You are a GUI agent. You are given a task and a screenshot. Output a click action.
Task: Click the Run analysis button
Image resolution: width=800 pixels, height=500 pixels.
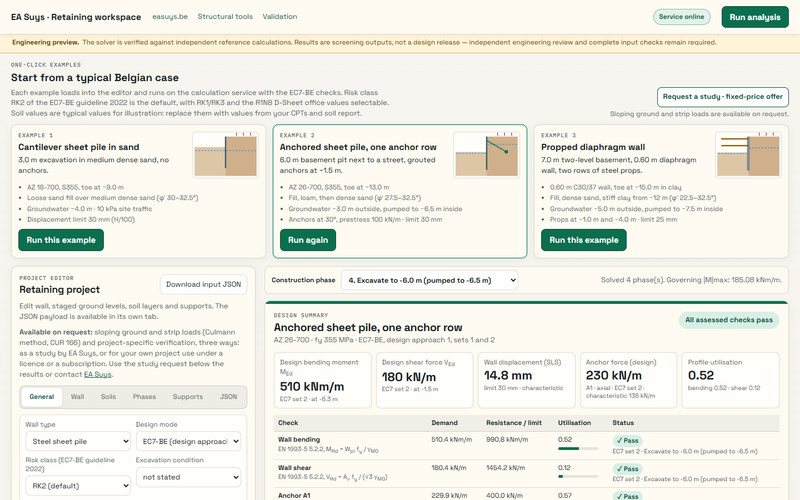[755, 17]
